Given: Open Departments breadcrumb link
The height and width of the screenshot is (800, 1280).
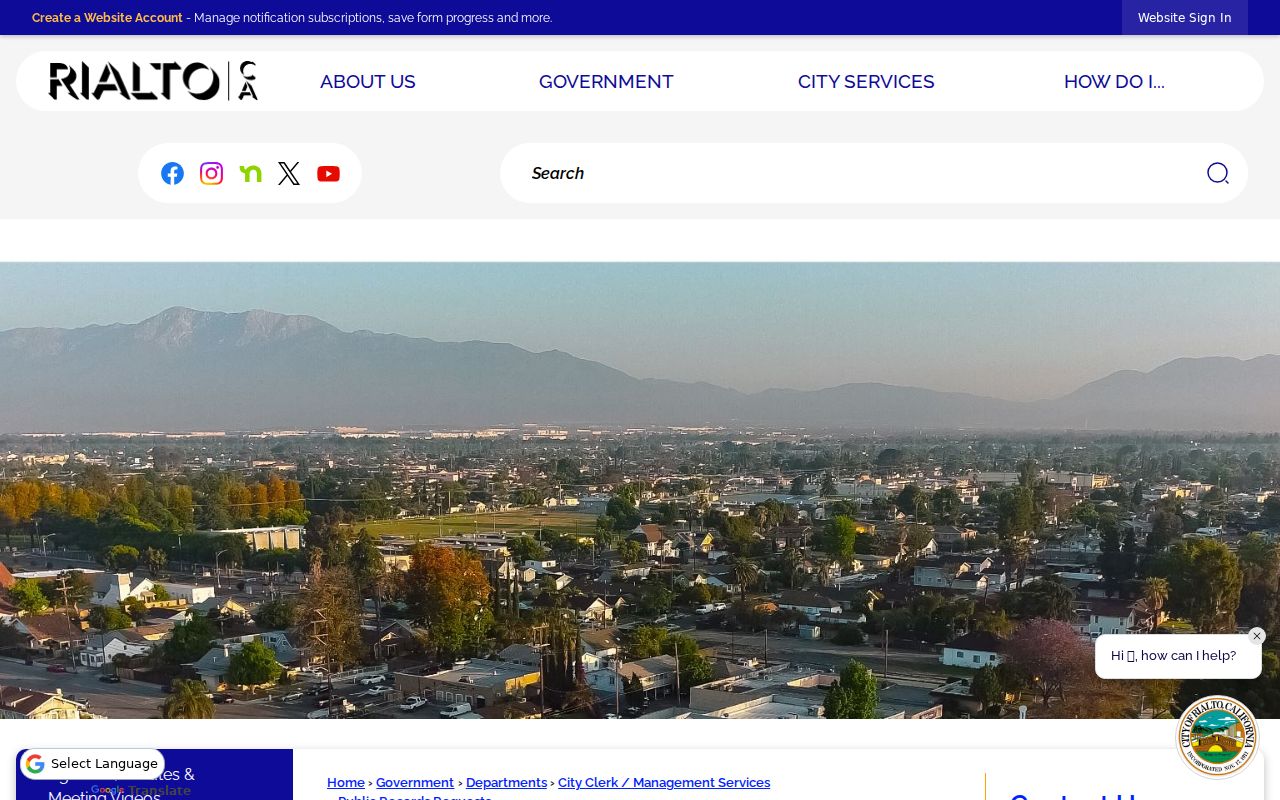Looking at the screenshot, I should 506,783.
